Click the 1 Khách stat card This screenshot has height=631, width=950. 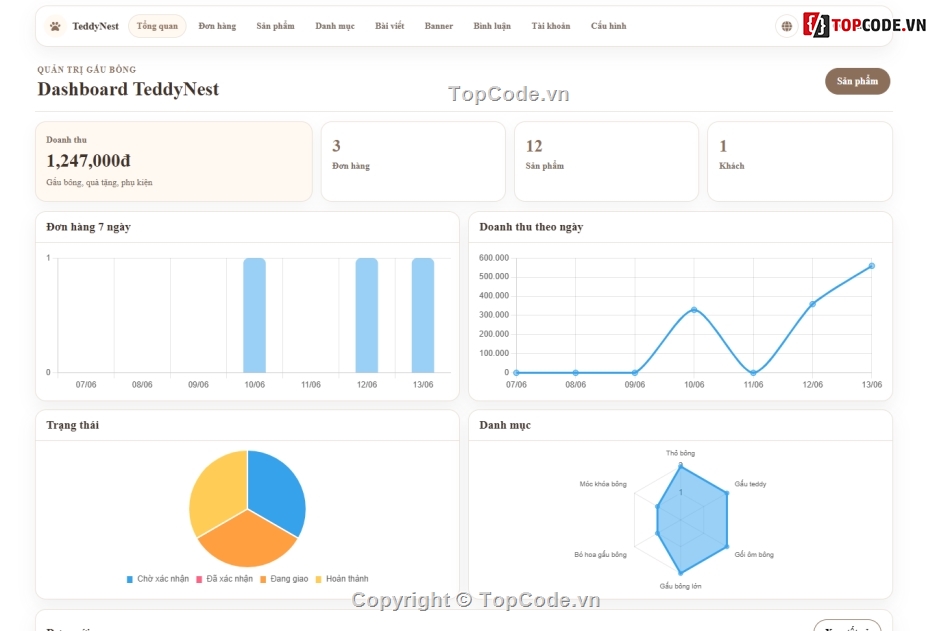[x=800, y=161]
